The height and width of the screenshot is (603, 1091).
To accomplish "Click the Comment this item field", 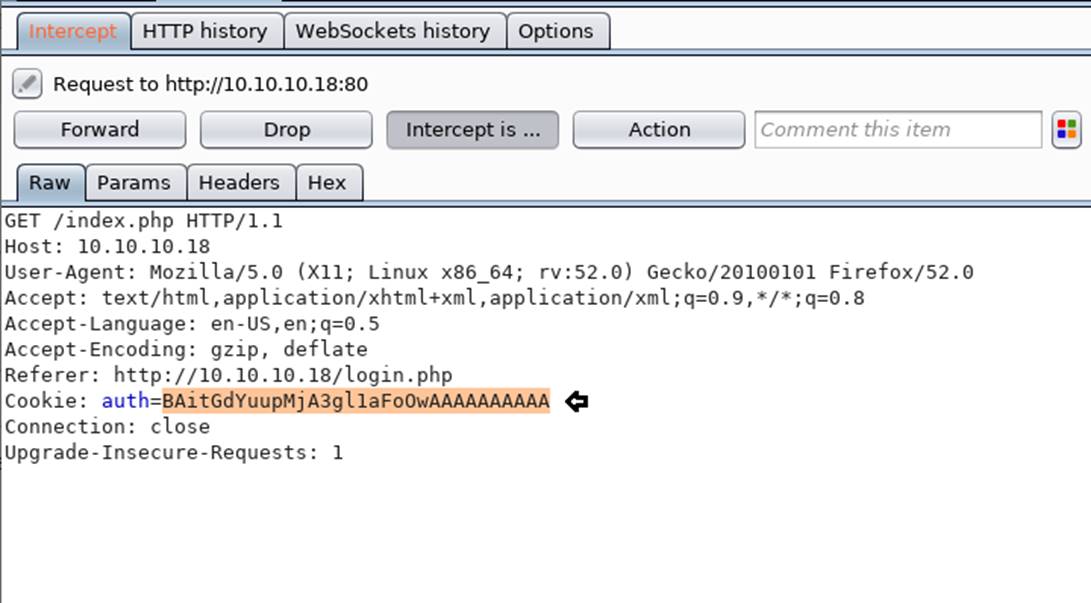I will 898,130.
